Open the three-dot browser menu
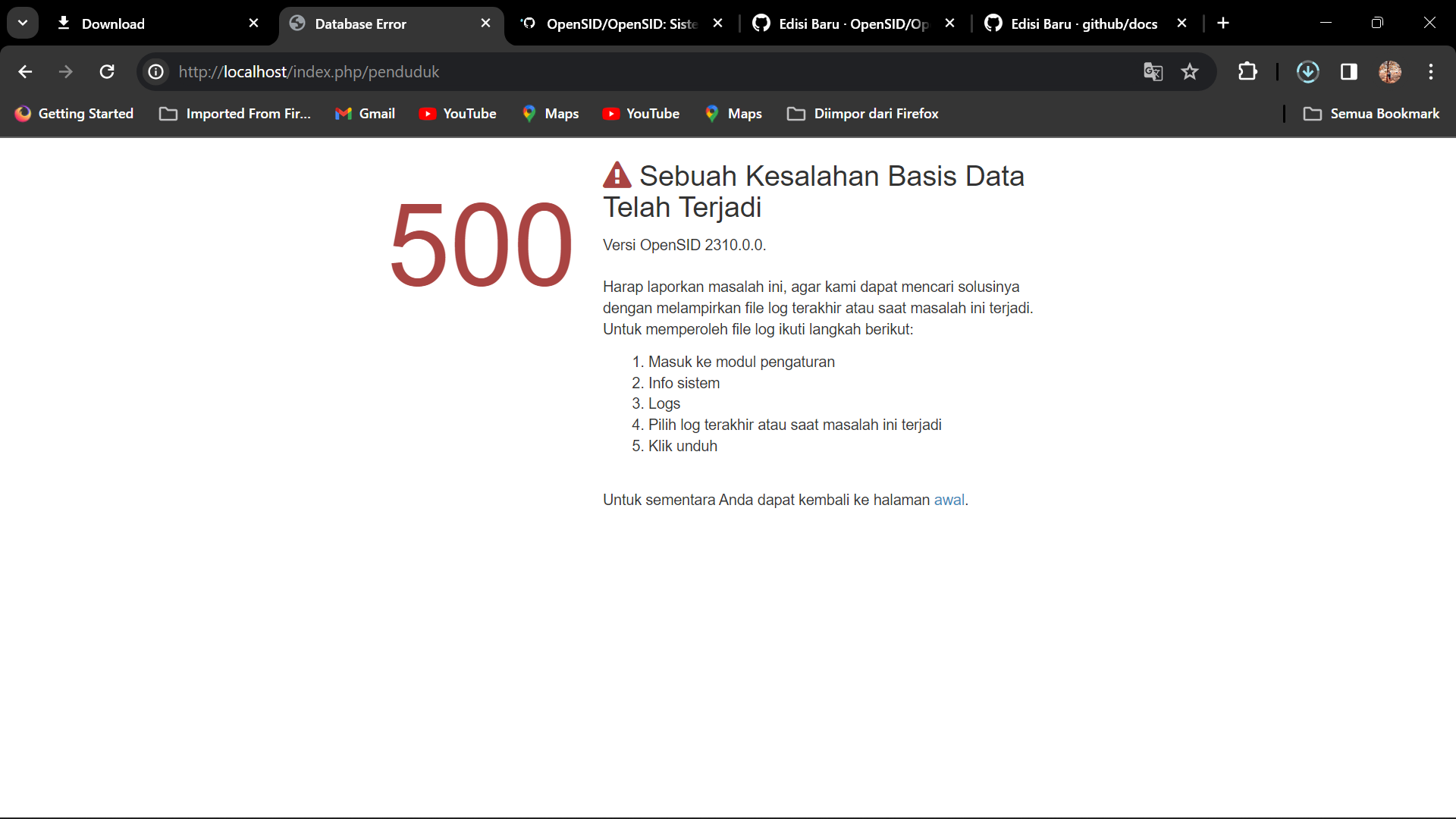1456x819 pixels. (x=1431, y=71)
